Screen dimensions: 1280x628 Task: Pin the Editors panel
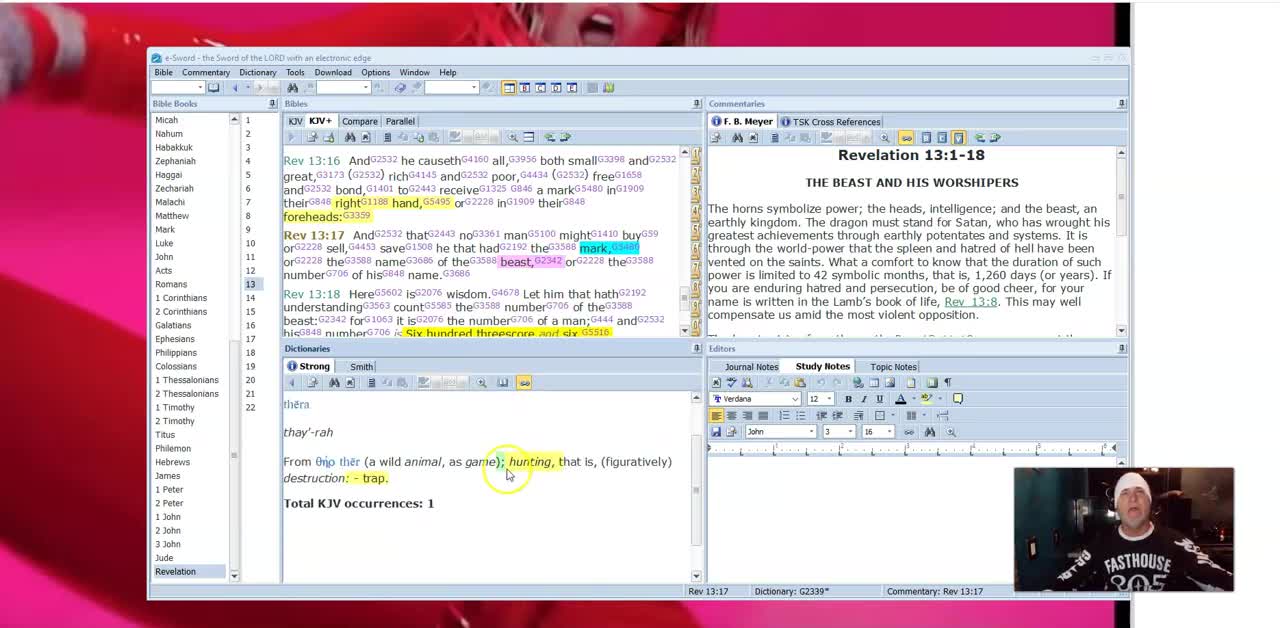click(1121, 349)
